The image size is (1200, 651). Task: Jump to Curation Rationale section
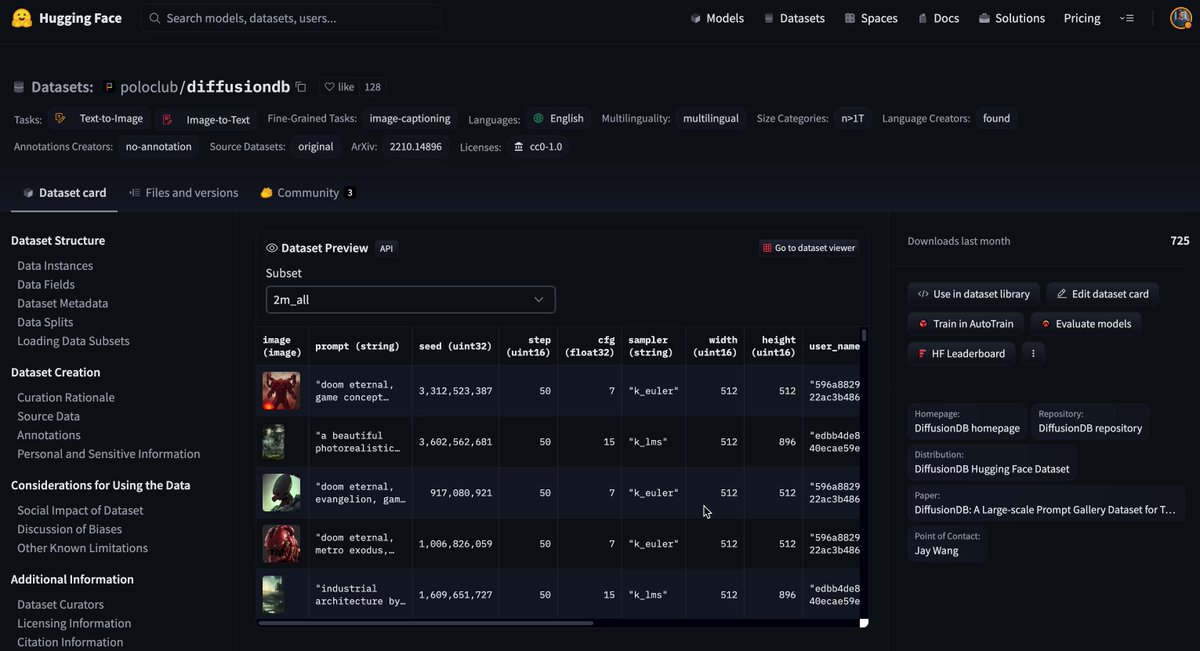tap(66, 397)
